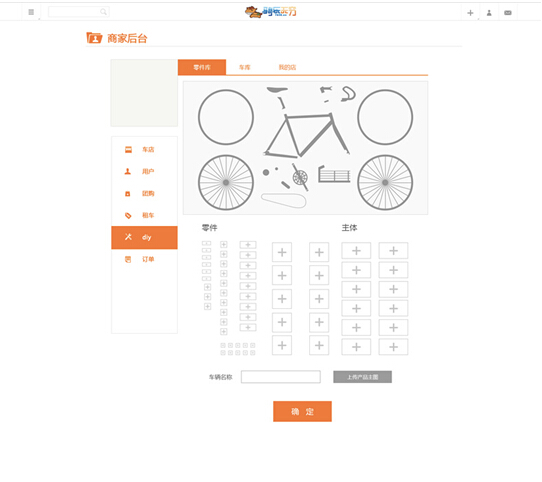Open the grid menu icon in top bar
Image resolution: width=542 pixels, height=482 pixels.
pyautogui.click(x=31, y=12)
